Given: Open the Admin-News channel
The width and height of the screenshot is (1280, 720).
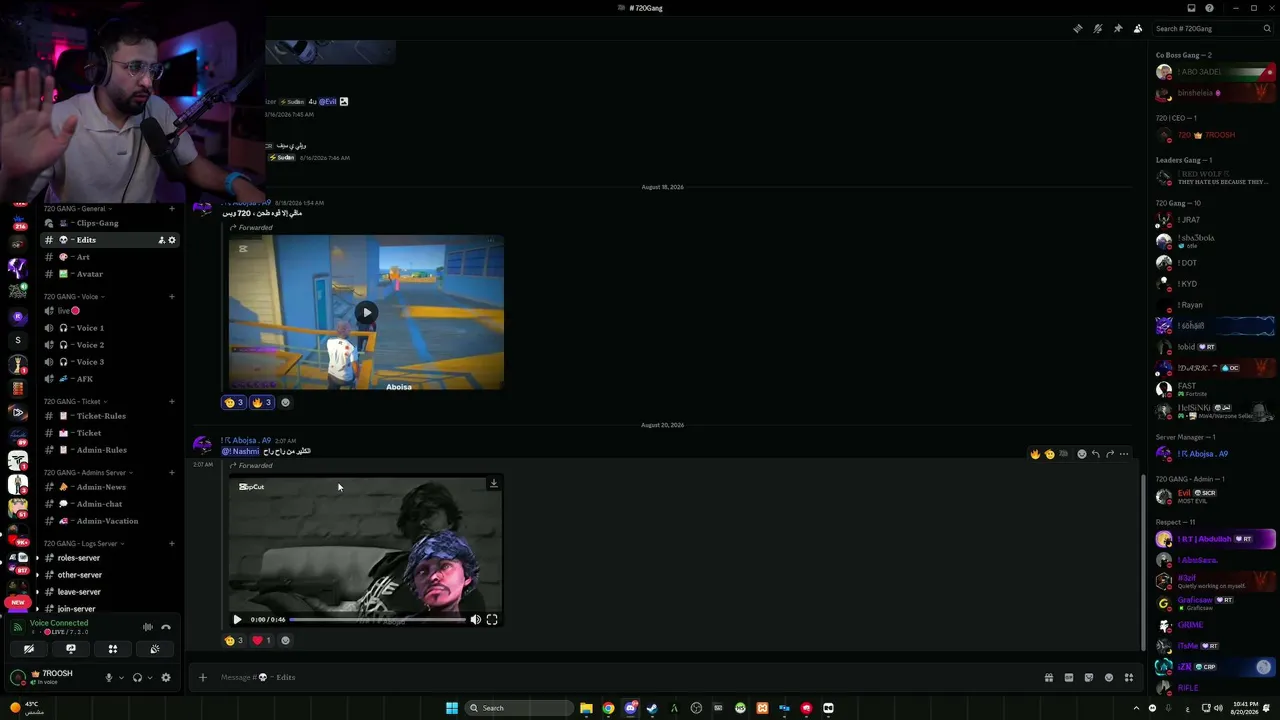Looking at the screenshot, I should coord(110,487).
